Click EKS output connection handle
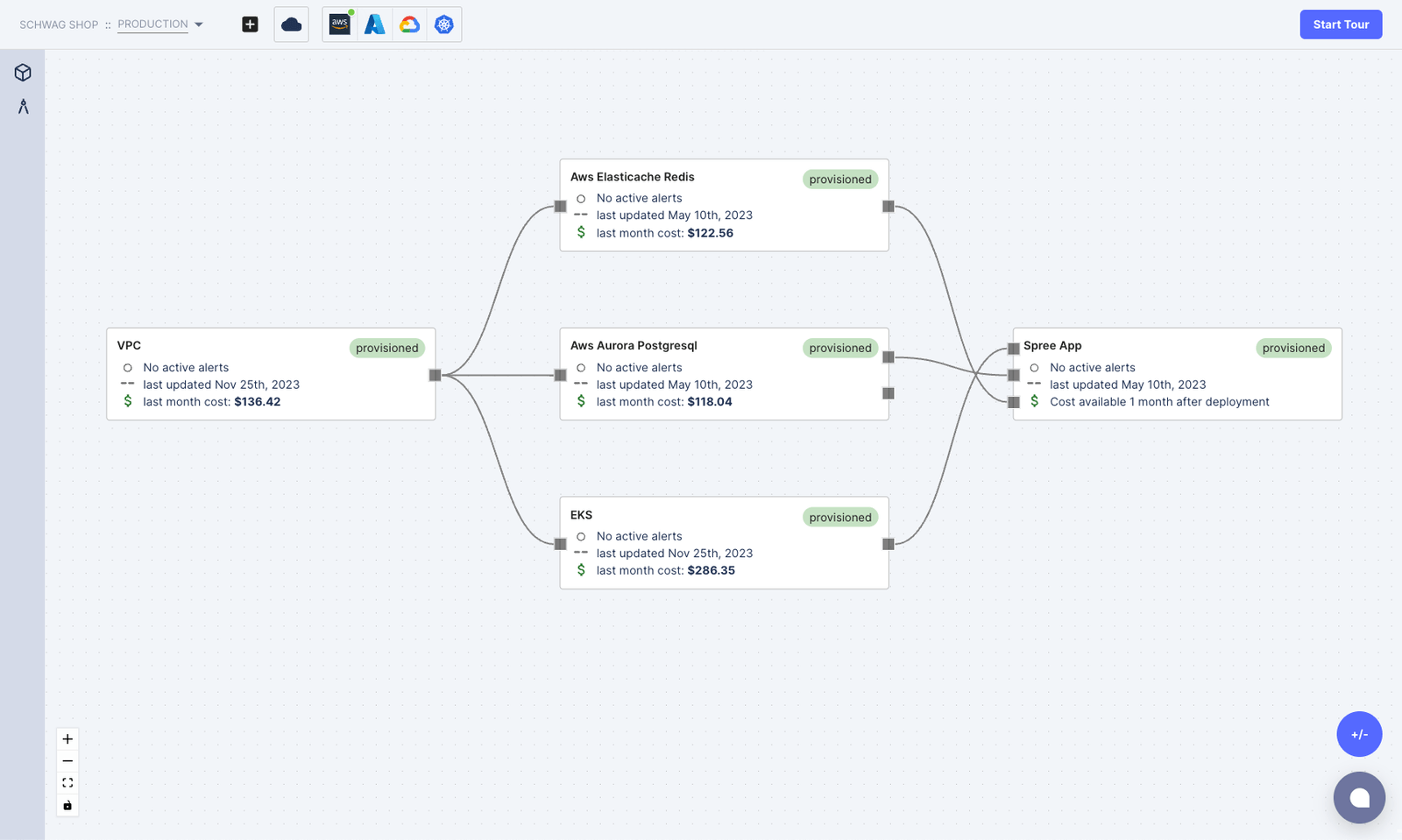The width and height of the screenshot is (1402, 840). 888,544
